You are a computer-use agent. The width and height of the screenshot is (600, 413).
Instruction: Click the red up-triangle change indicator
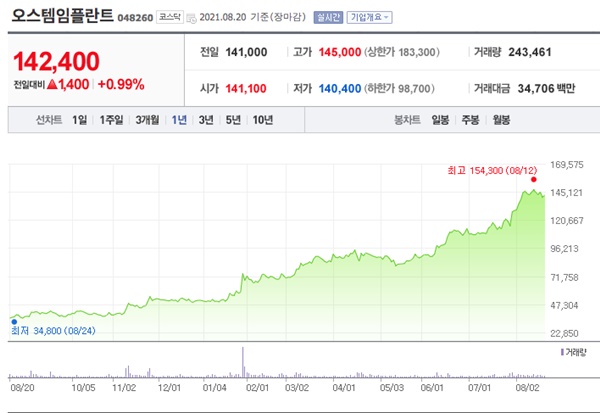[52, 84]
